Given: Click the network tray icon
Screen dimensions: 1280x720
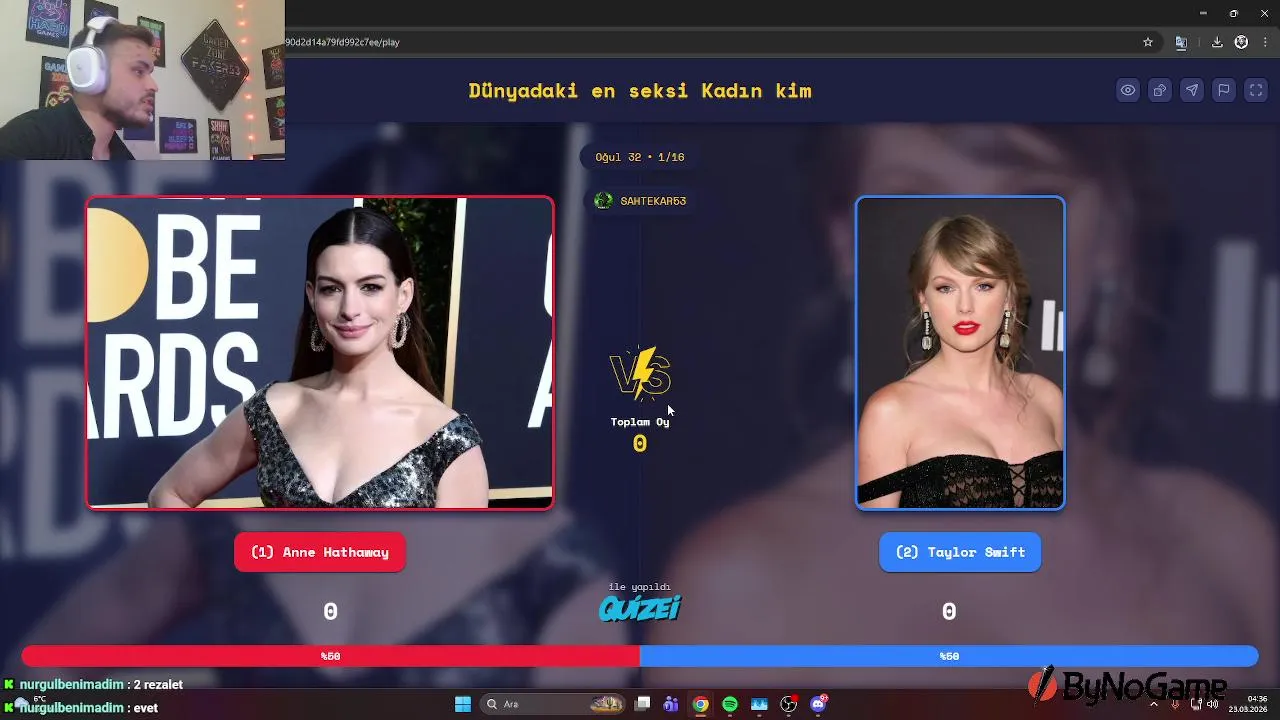Looking at the screenshot, I should point(1196,704).
